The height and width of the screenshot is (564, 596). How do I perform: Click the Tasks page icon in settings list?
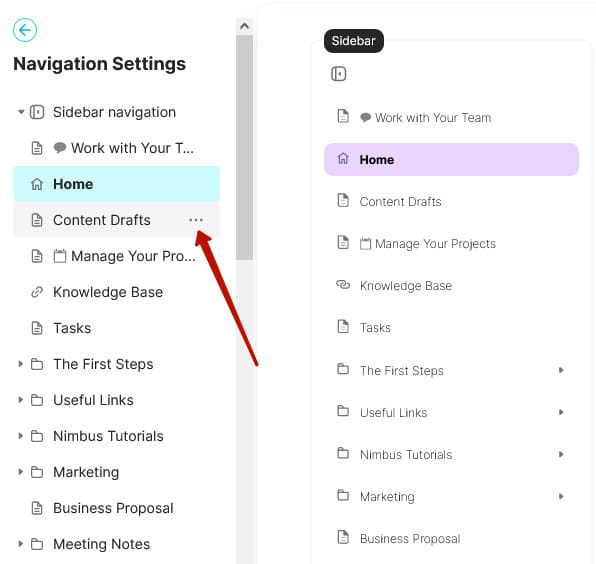pyautogui.click(x=37, y=328)
